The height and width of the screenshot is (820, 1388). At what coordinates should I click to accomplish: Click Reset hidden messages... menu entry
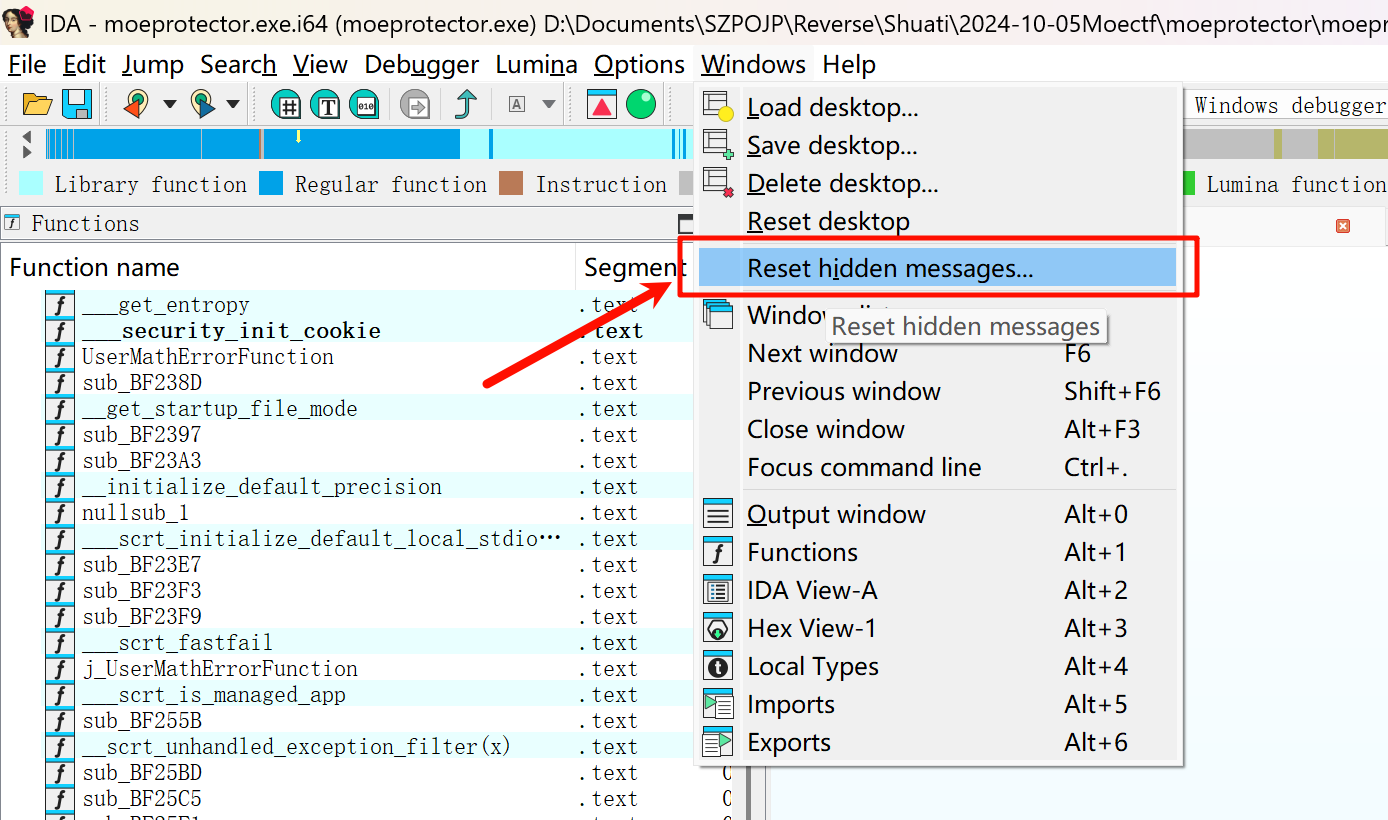point(938,268)
